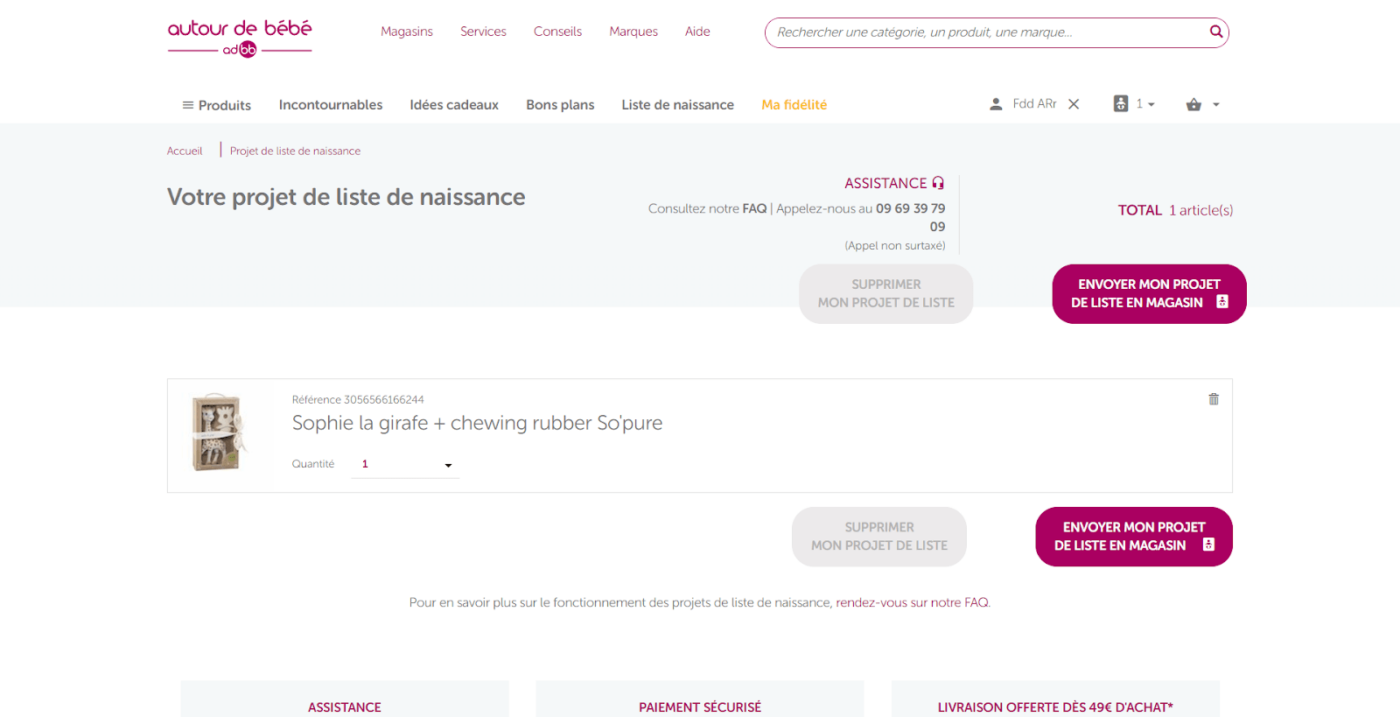Click upper Envoyer mon projet de liste en magasin
The width and height of the screenshot is (1400, 717).
click(1149, 293)
